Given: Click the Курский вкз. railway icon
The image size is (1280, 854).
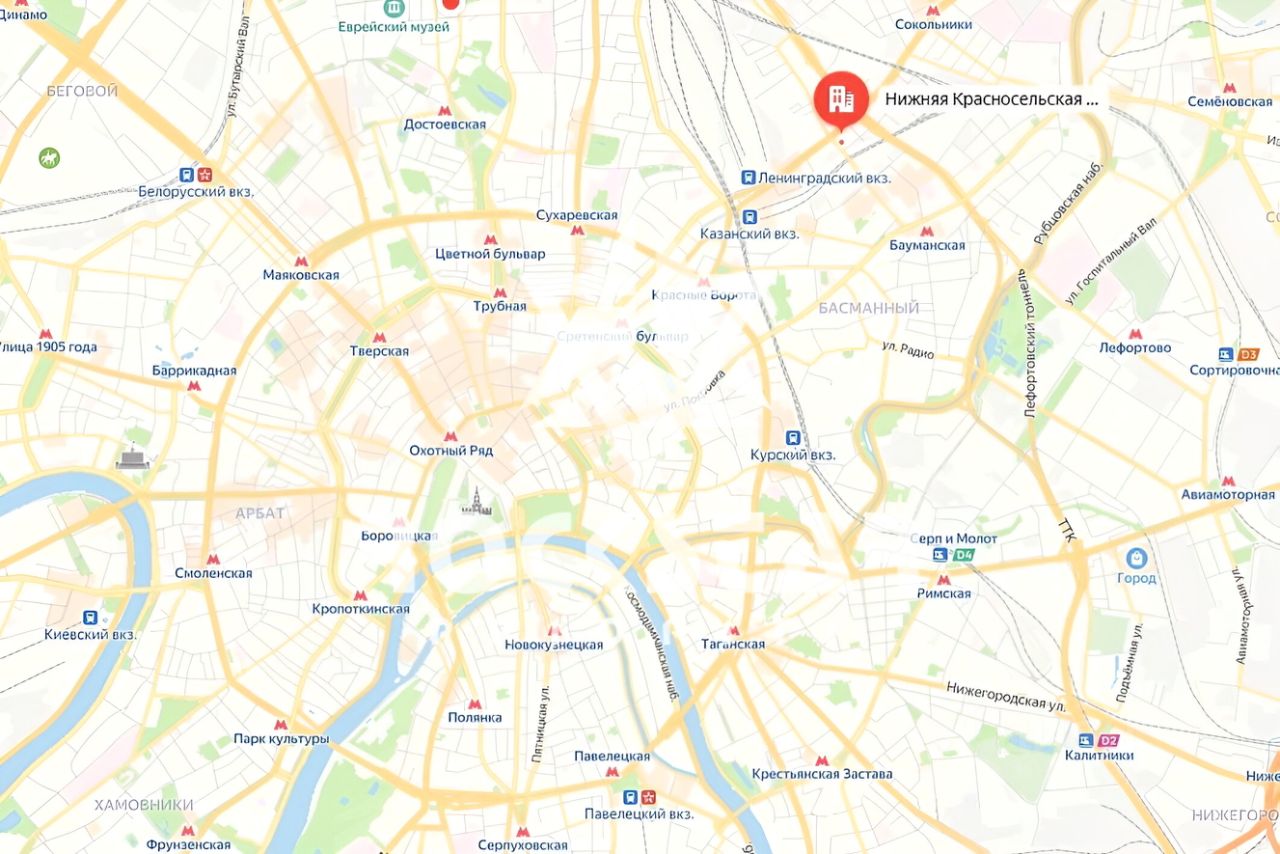Looking at the screenshot, I should click(792, 437).
